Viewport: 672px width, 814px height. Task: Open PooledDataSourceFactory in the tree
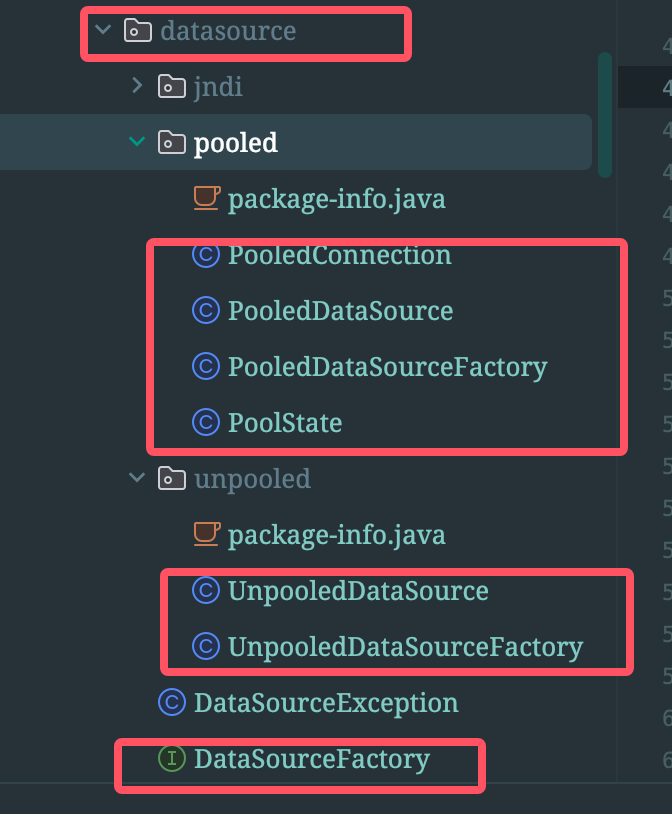(x=387, y=367)
